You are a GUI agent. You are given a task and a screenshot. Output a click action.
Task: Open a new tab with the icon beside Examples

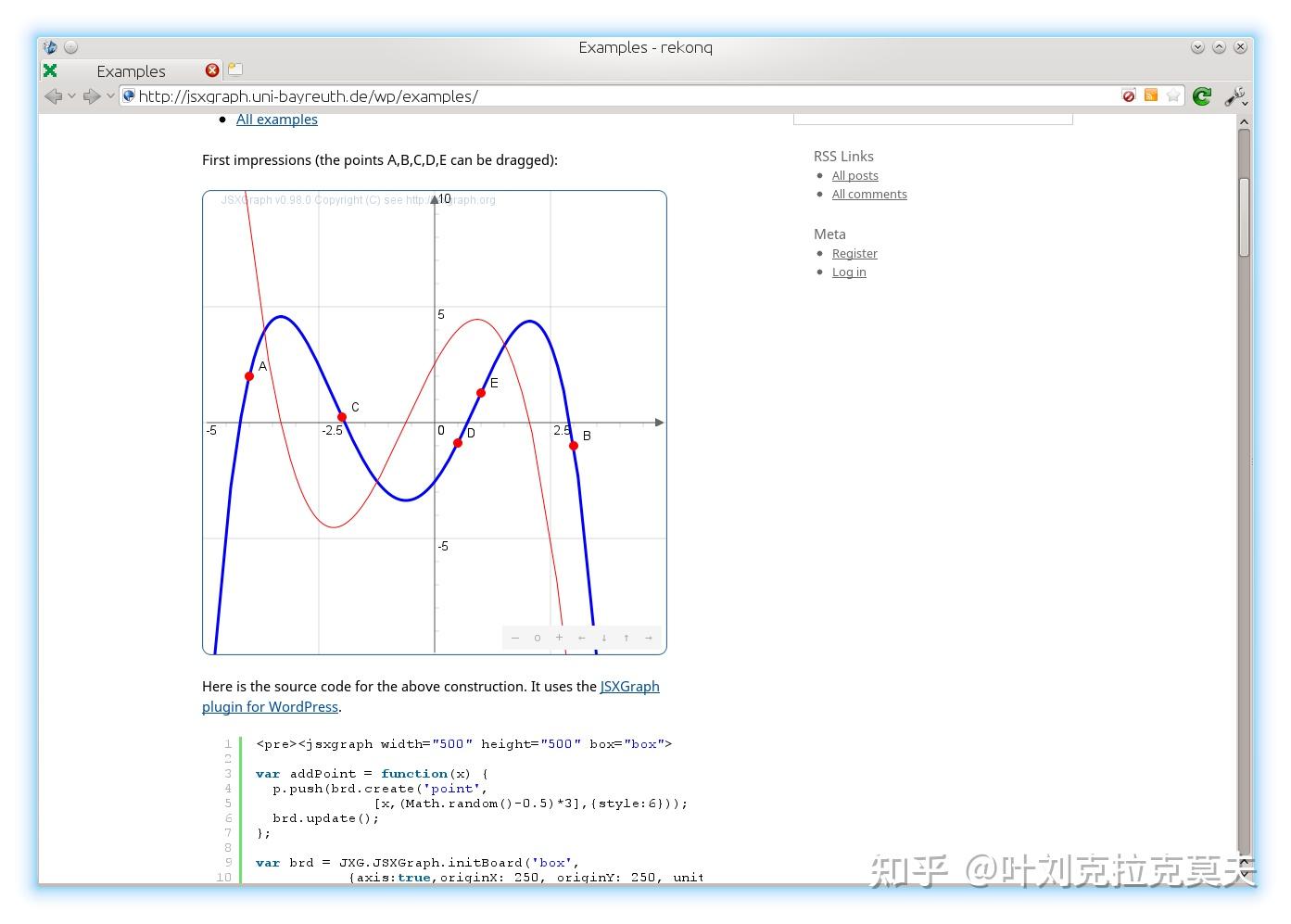point(234,70)
